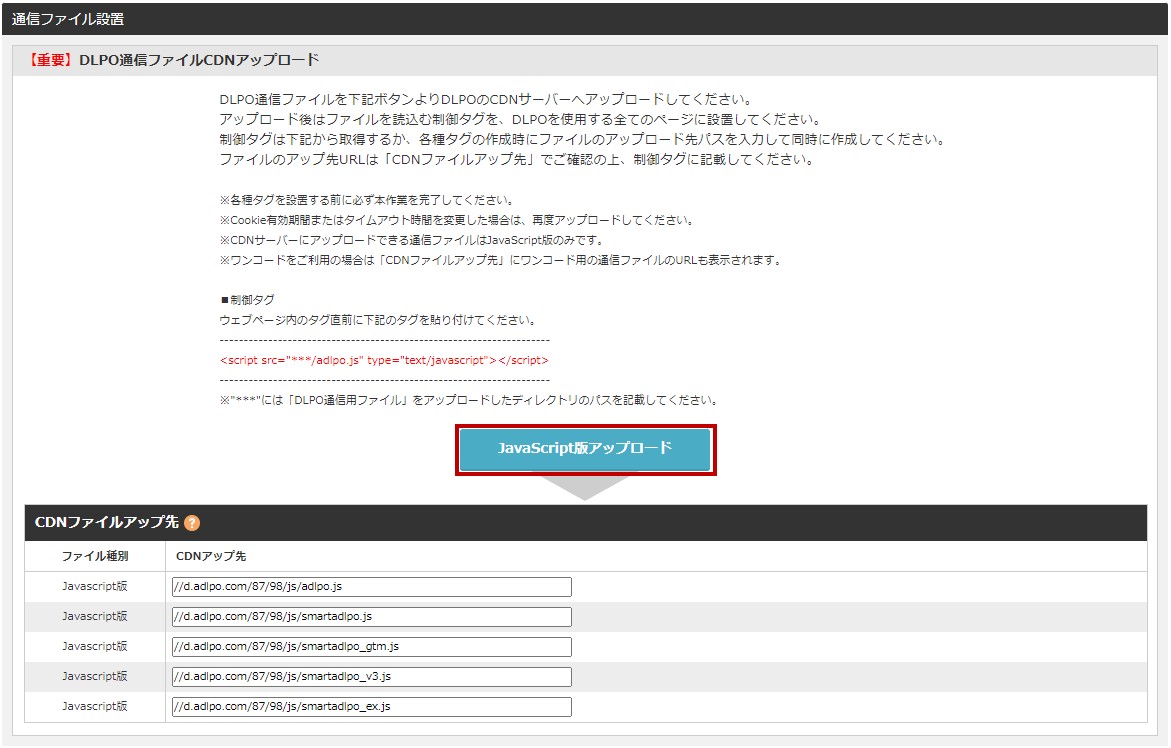Click the note starting ※各種タグを設置する前
Screen dimensions: 1171x748
point(367,200)
